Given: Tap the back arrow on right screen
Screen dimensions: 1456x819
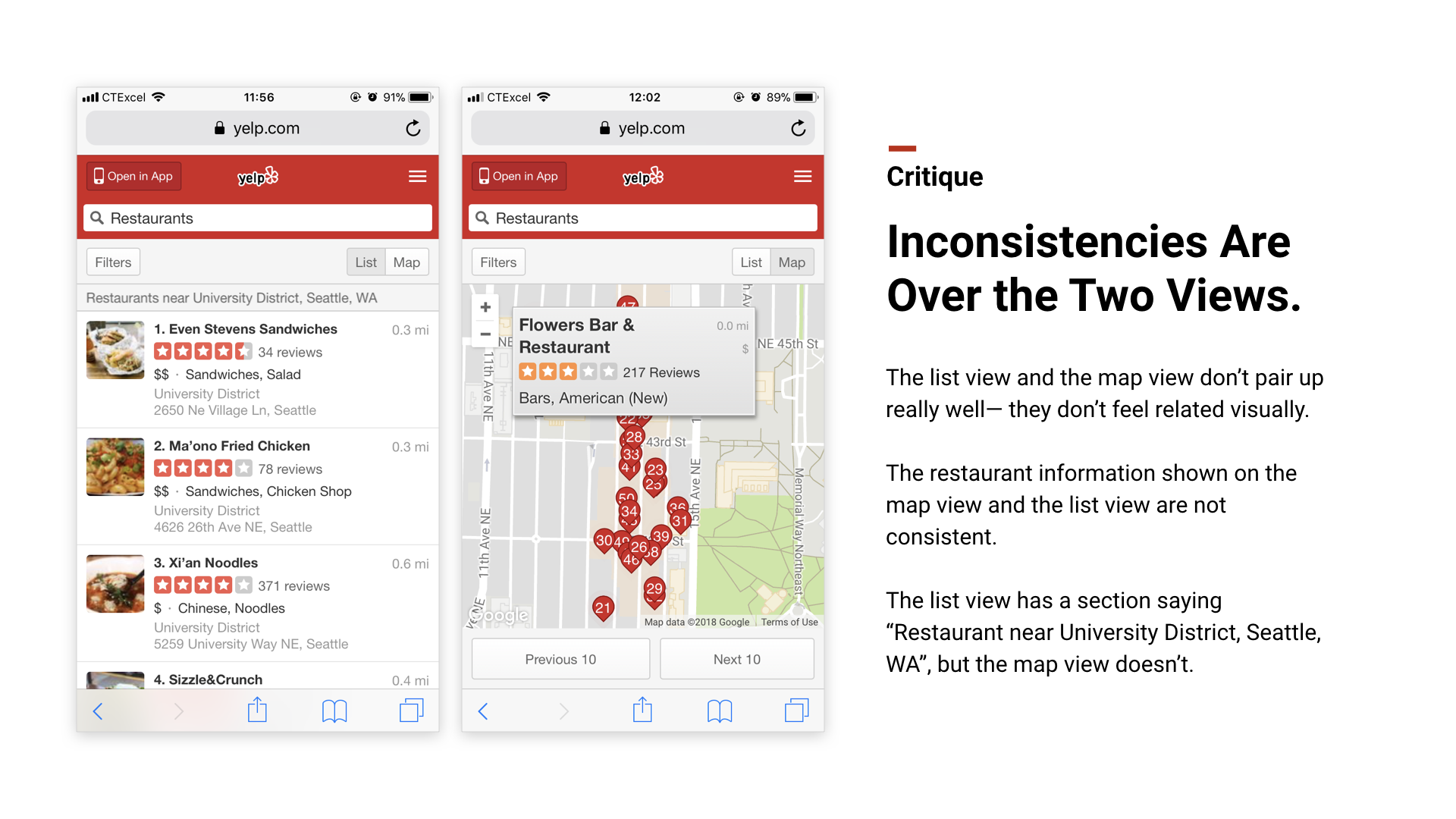Looking at the screenshot, I should [x=483, y=711].
